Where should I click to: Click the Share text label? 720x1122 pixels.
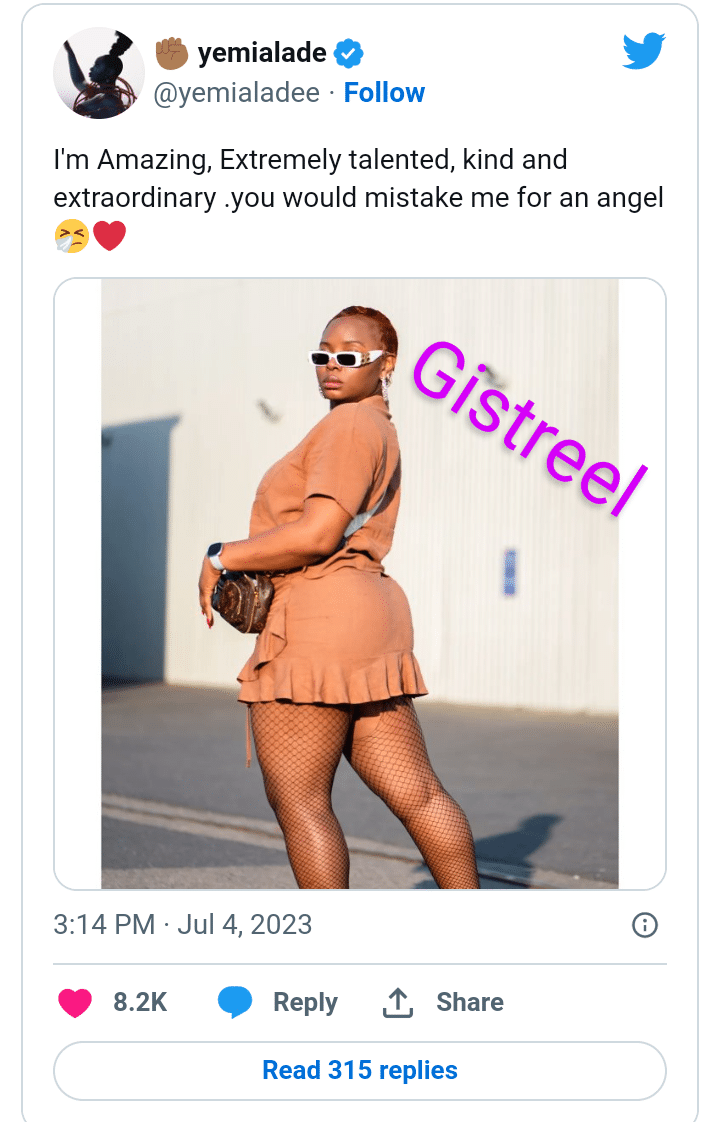point(470,1002)
